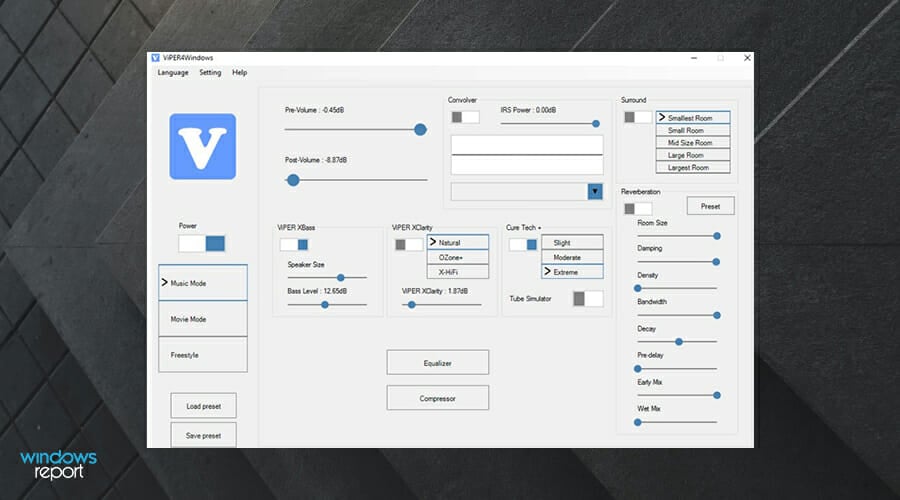Select Movie Mode

point(202,318)
